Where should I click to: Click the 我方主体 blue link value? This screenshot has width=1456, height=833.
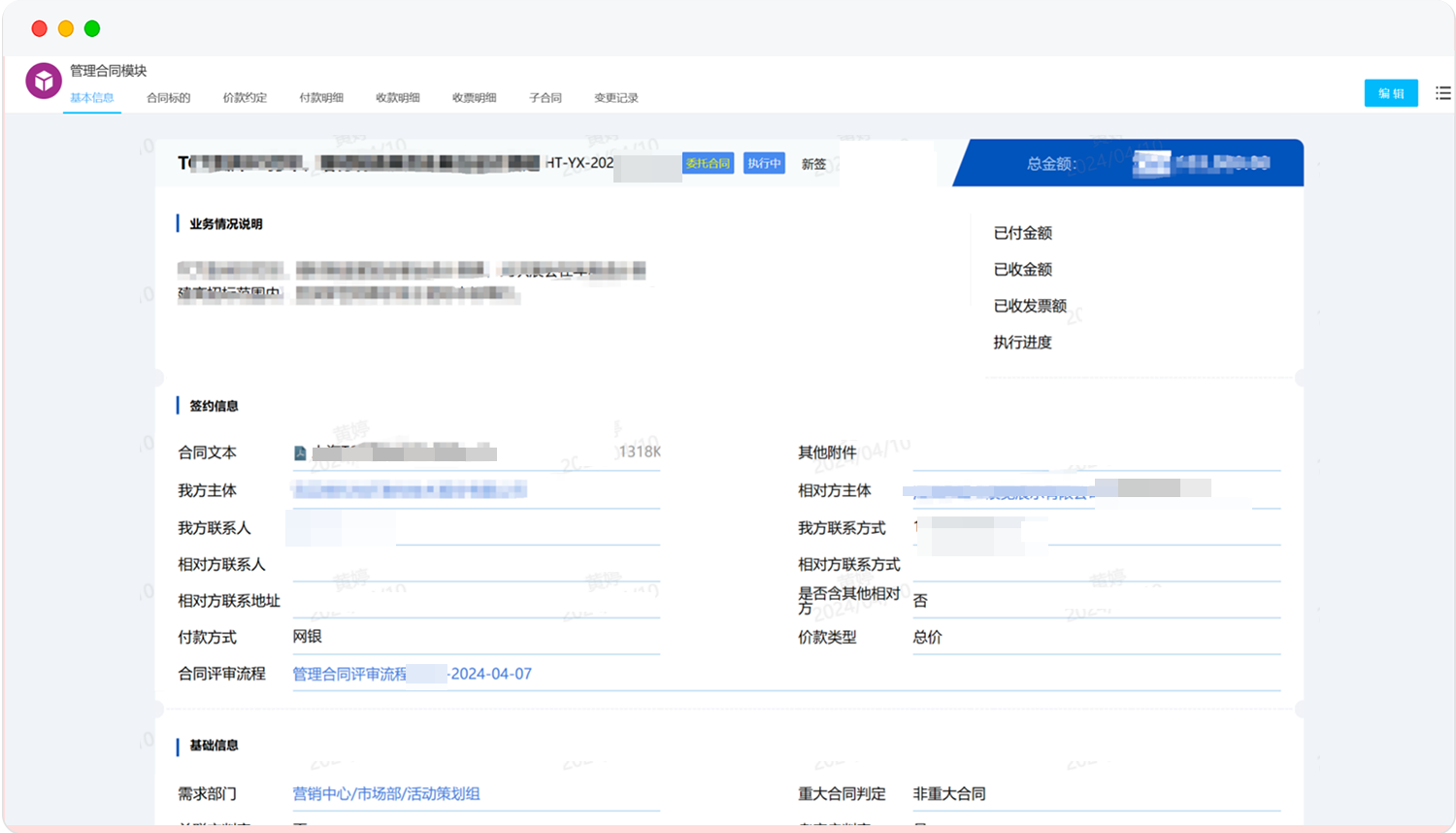(x=410, y=489)
